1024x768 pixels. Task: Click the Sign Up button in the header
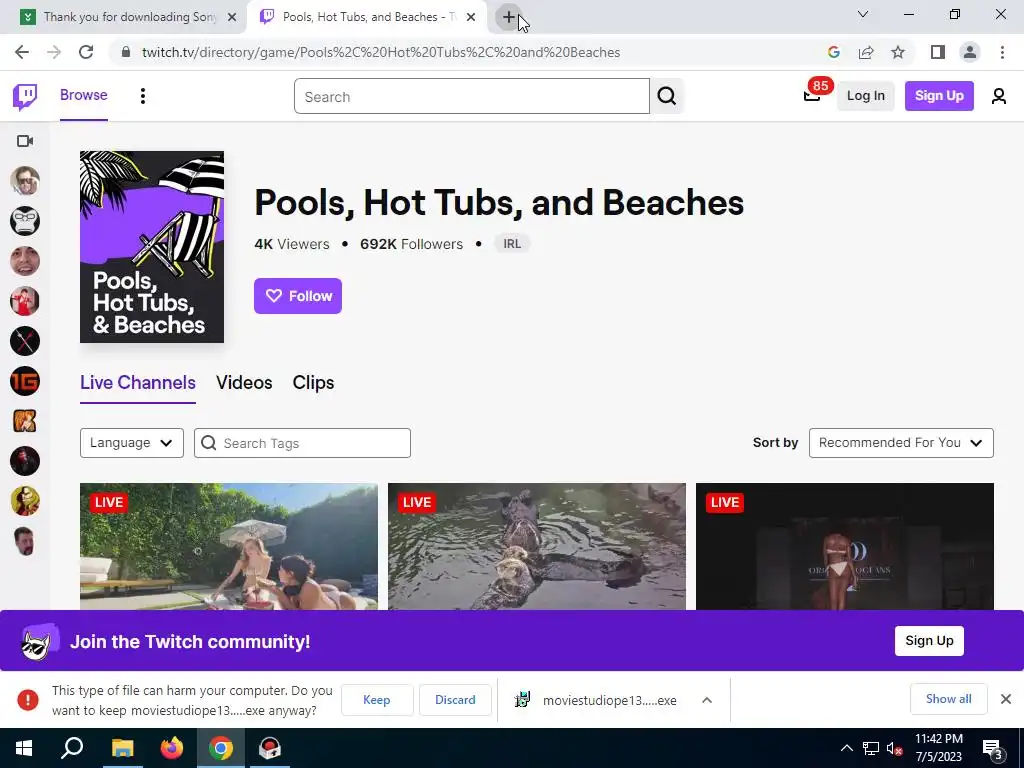pyautogui.click(x=939, y=96)
